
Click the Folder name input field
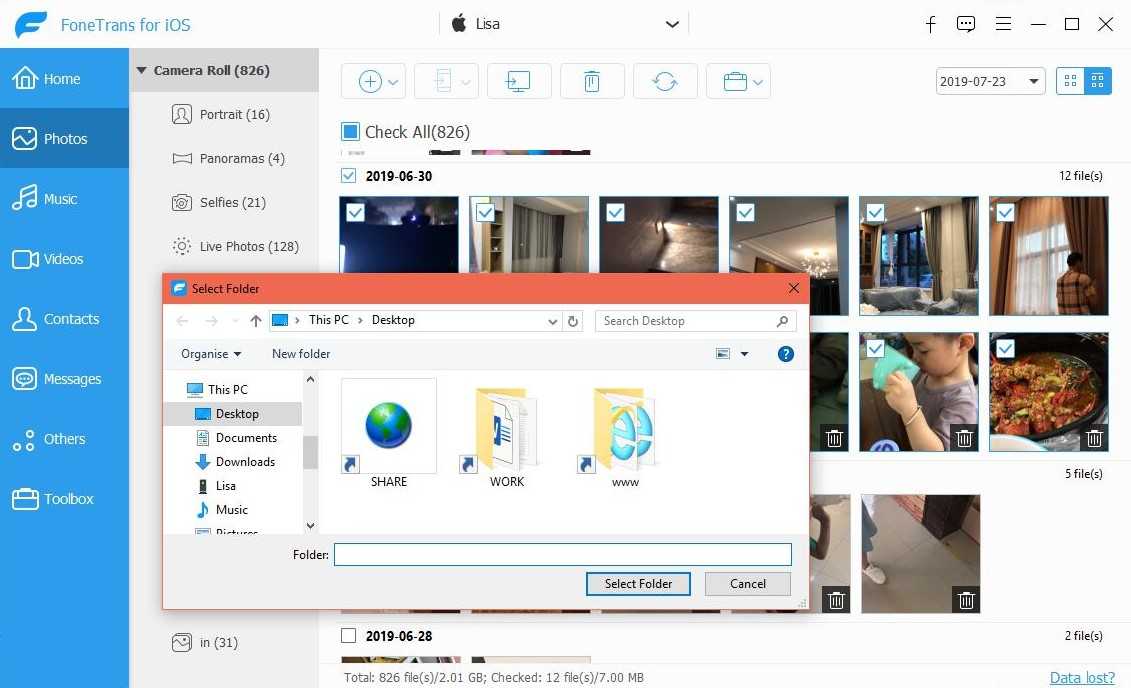(562, 554)
